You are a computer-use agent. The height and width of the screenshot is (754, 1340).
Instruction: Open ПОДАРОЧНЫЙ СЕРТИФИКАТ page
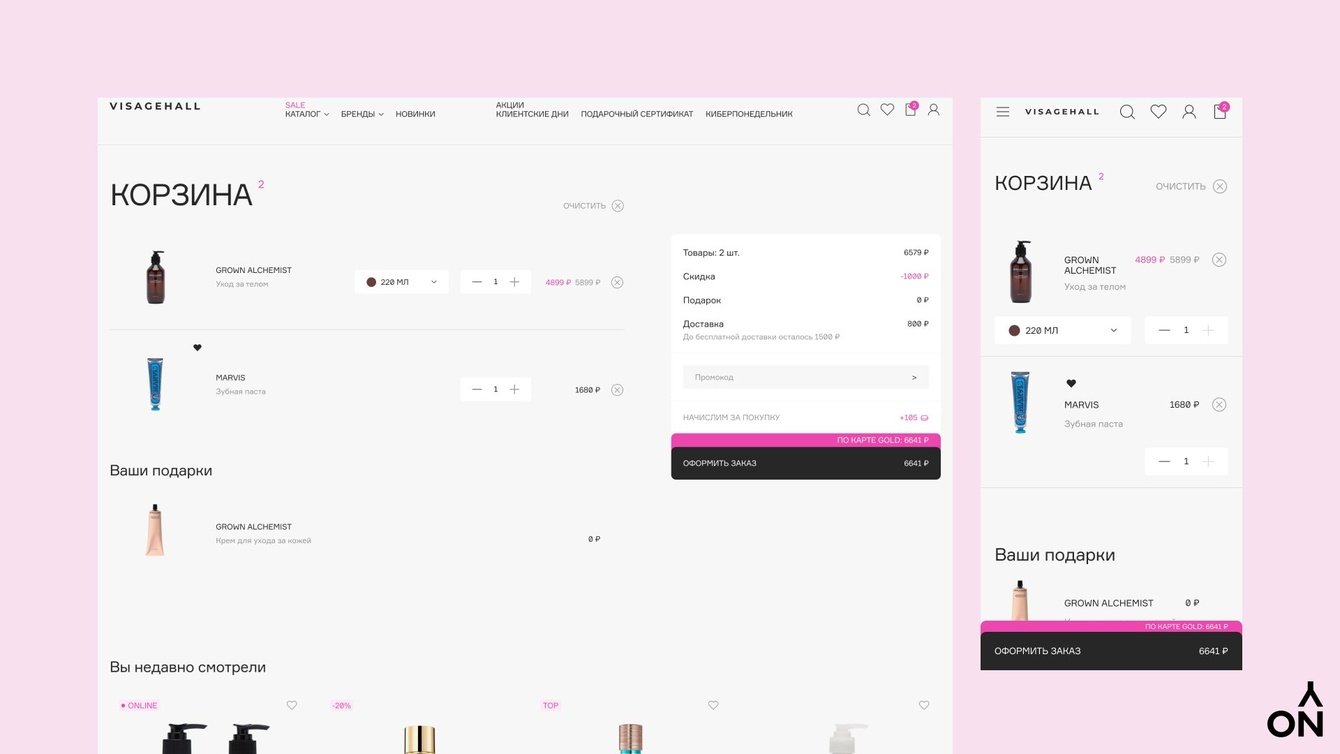tap(637, 114)
